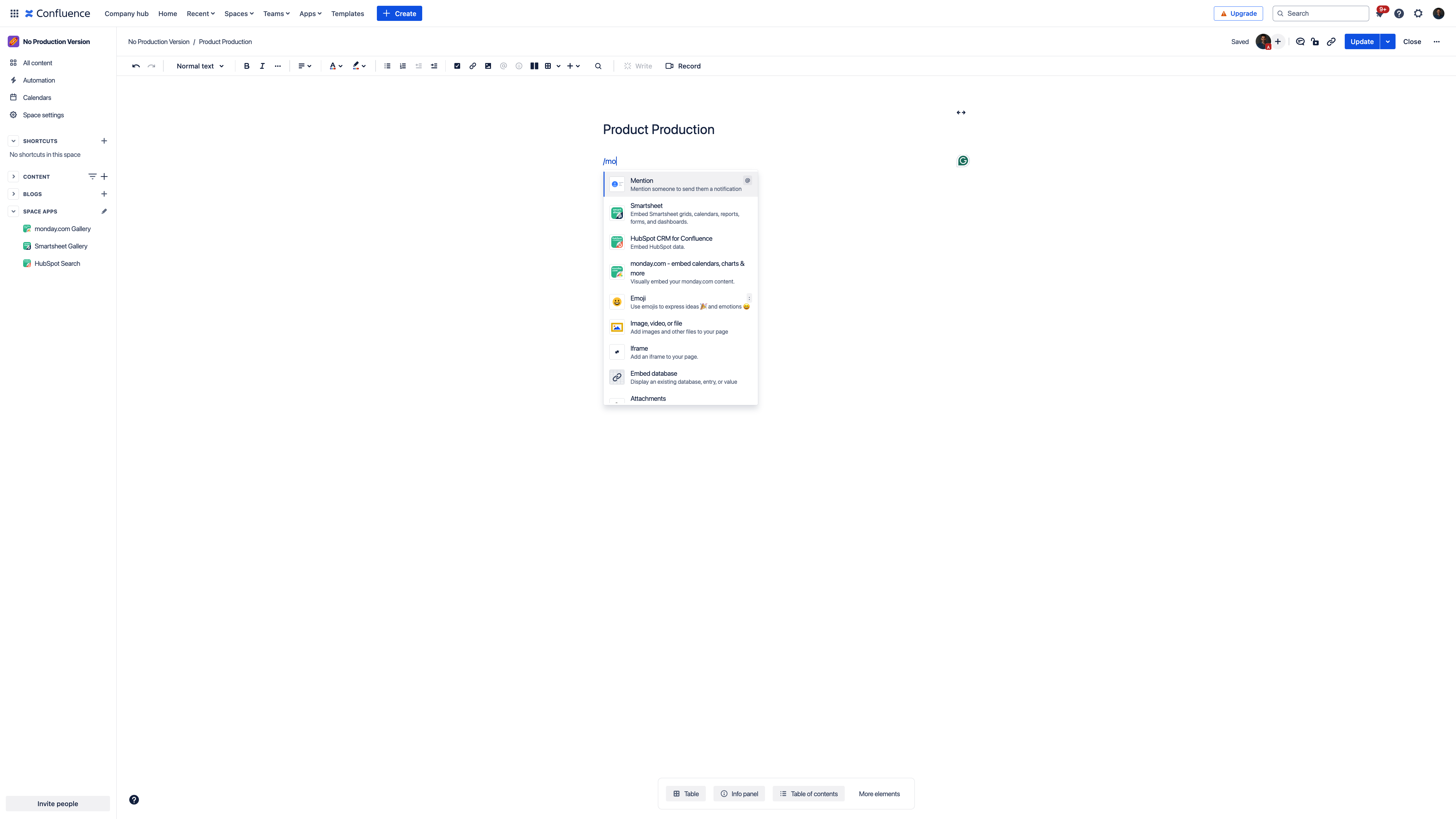This screenshot has height=819, width=1456.
Task: Expand the Recent menu
Action: click(x=201, y=14)
